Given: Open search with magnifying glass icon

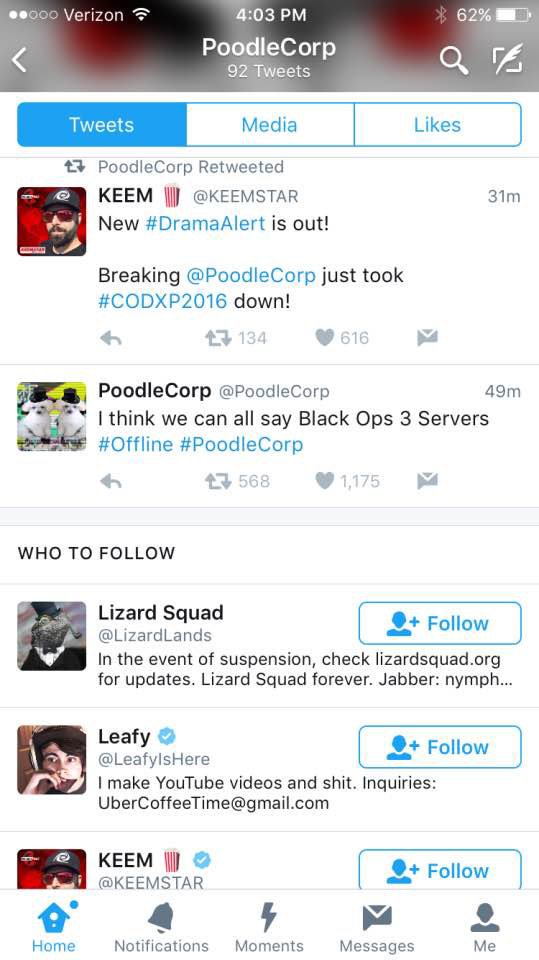Looking at the screenshot, I should click(453, 60).
